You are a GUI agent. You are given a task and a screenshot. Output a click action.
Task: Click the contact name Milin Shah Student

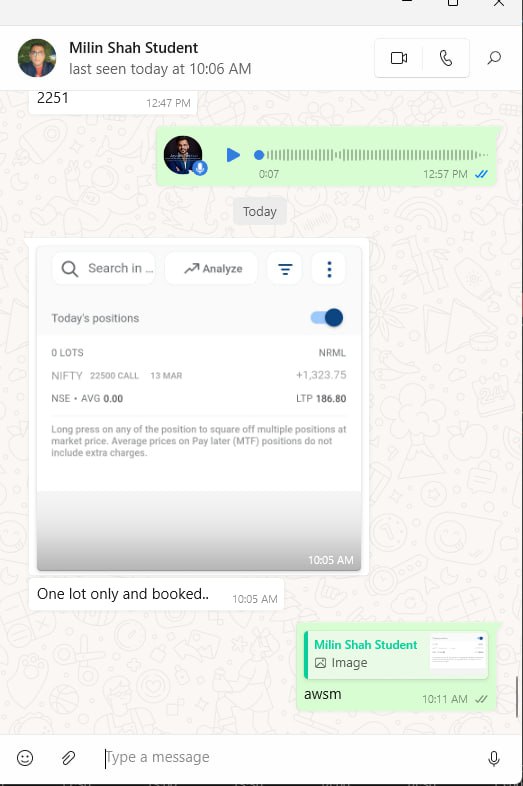tap(133, 48)
